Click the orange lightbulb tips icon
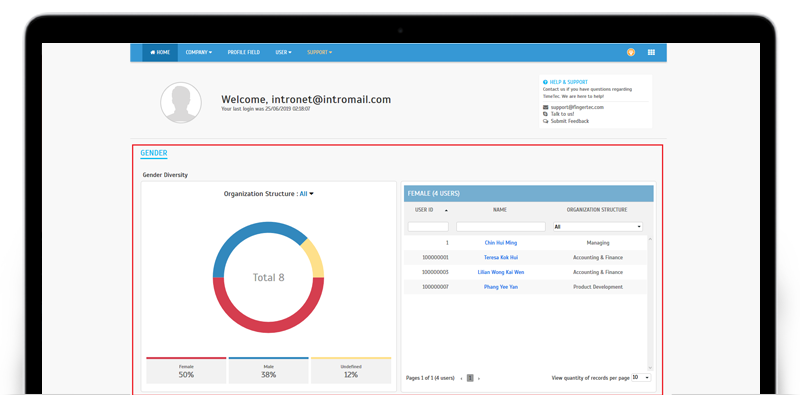The height and width of the screenshot is (395, 800). (x=631, y=52)
